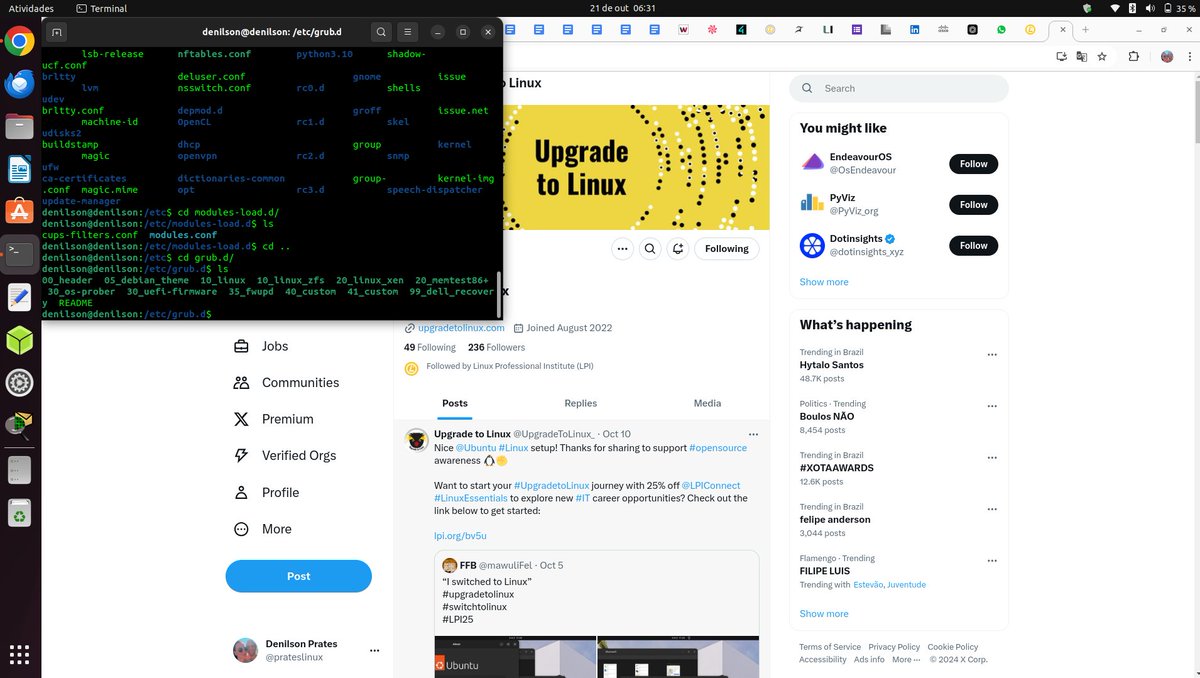Open the terminal hamburger menu
Screen dimensions: 1200x678
point(408,31)
